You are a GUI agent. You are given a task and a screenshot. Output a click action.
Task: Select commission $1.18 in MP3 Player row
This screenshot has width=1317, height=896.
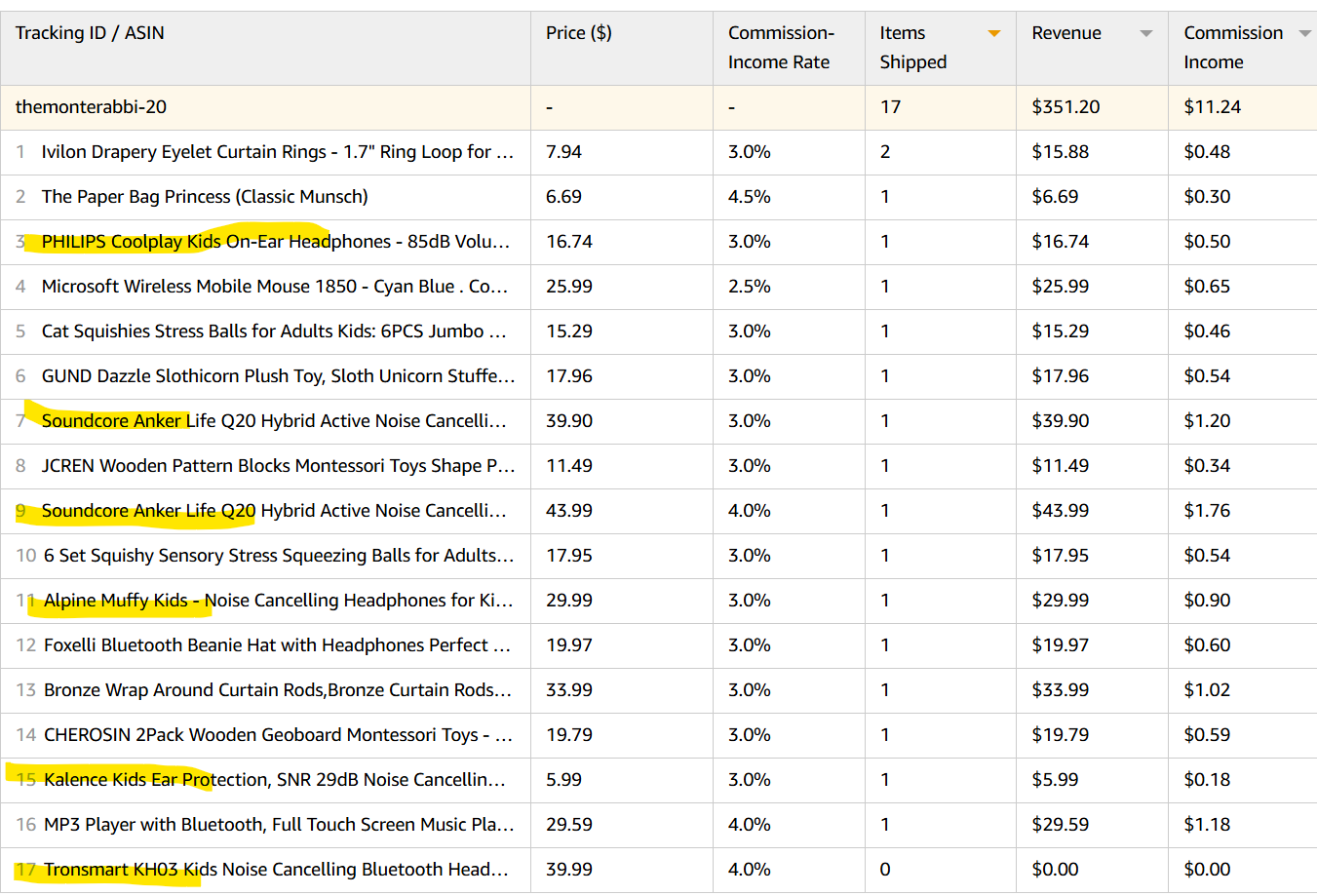click(1208, 825)
